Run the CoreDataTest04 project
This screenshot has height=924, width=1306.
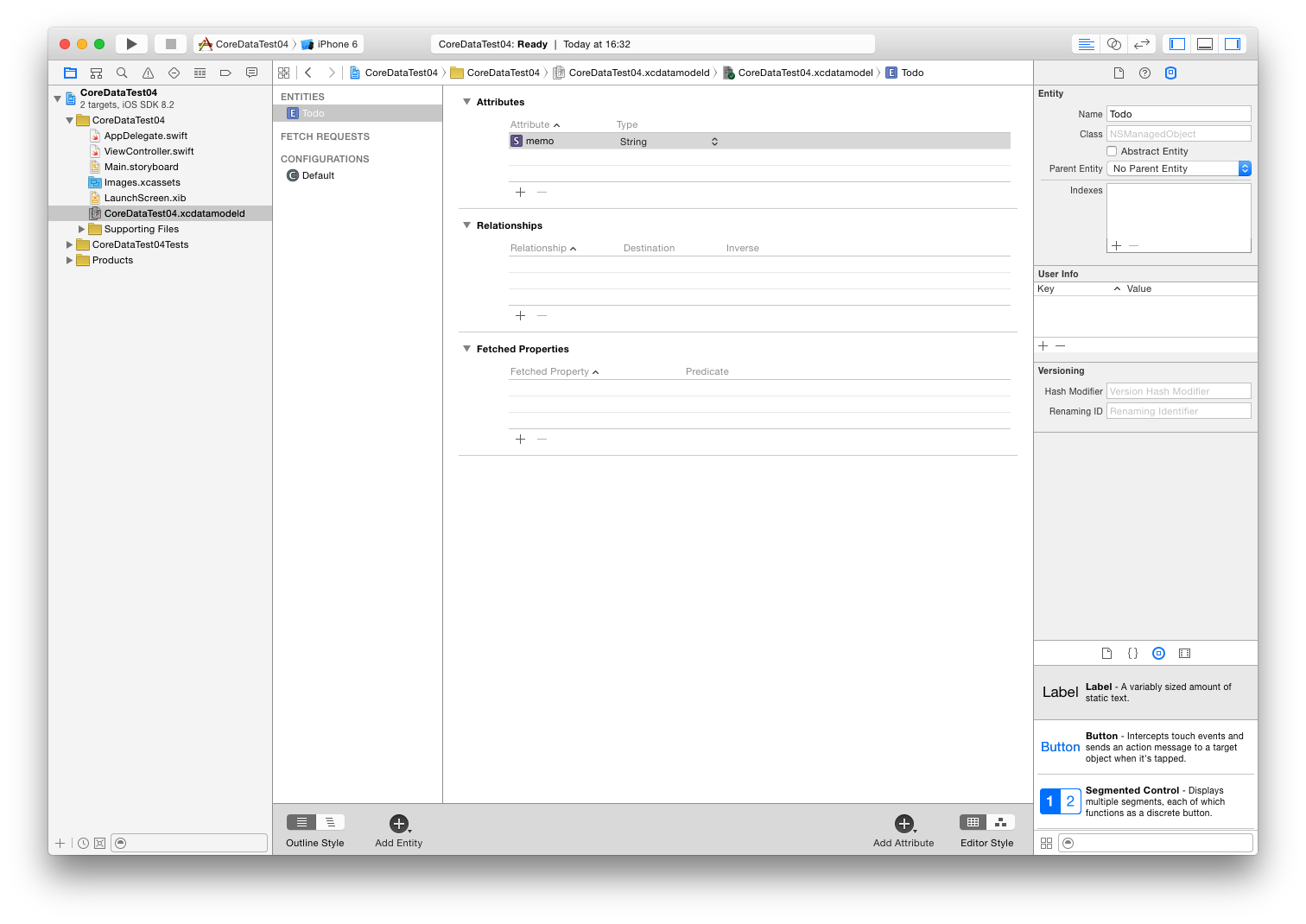131,43
